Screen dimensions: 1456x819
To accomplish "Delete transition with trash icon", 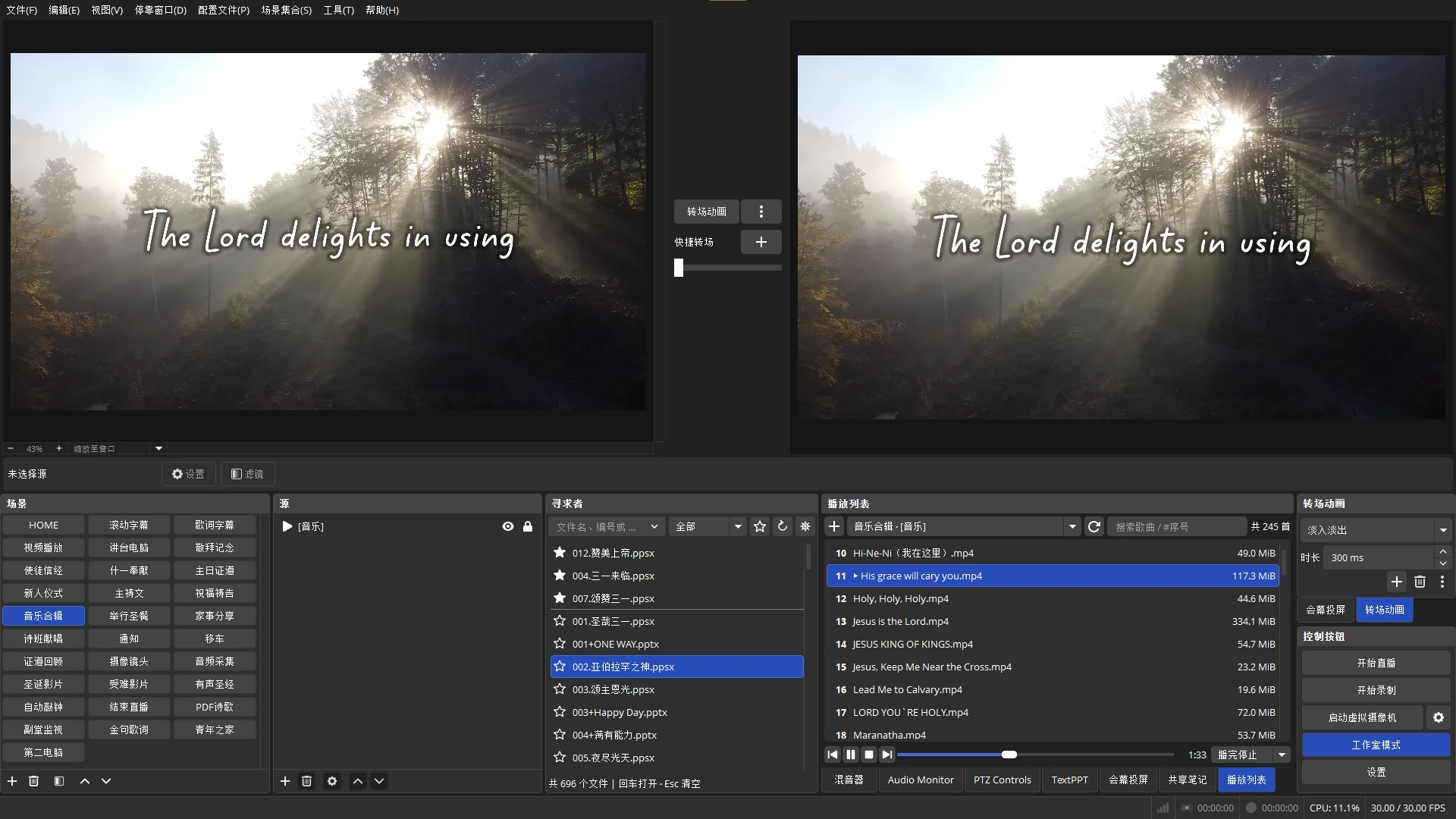I will [1420, 582].
